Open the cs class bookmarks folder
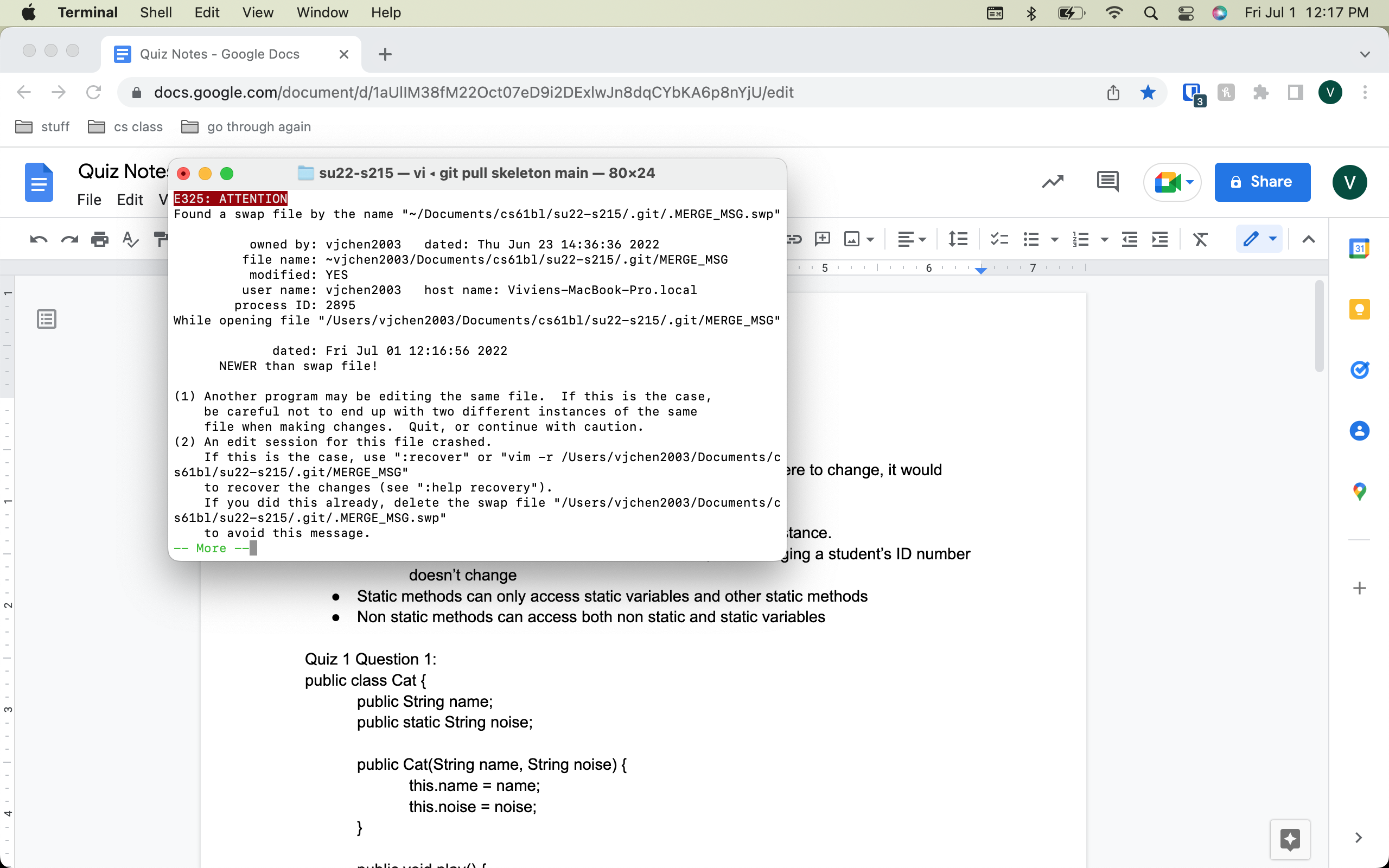 pyautogui.click(x=126, y=127)
